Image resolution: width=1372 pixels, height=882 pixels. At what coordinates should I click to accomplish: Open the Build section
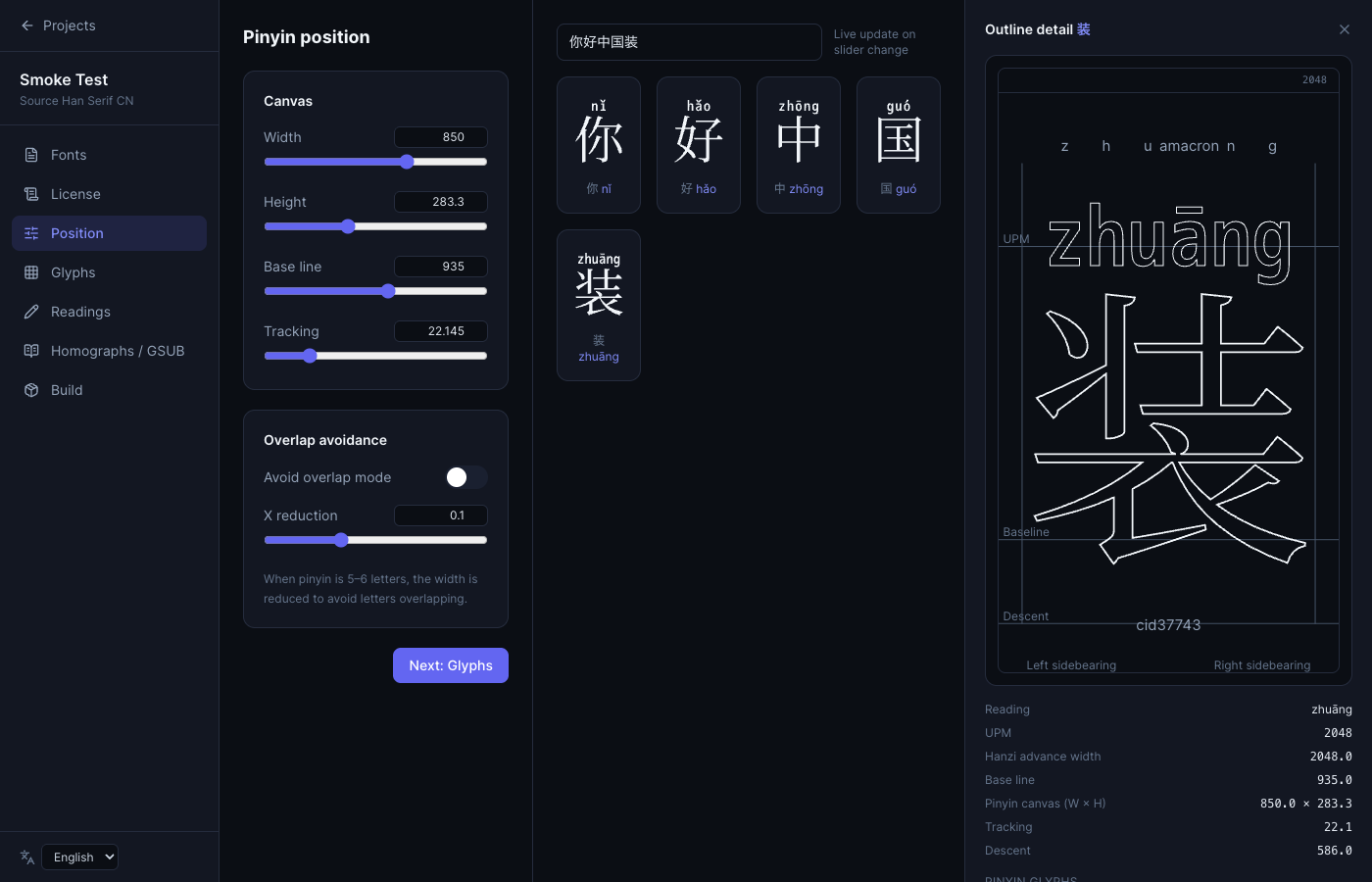pos(109,390)
